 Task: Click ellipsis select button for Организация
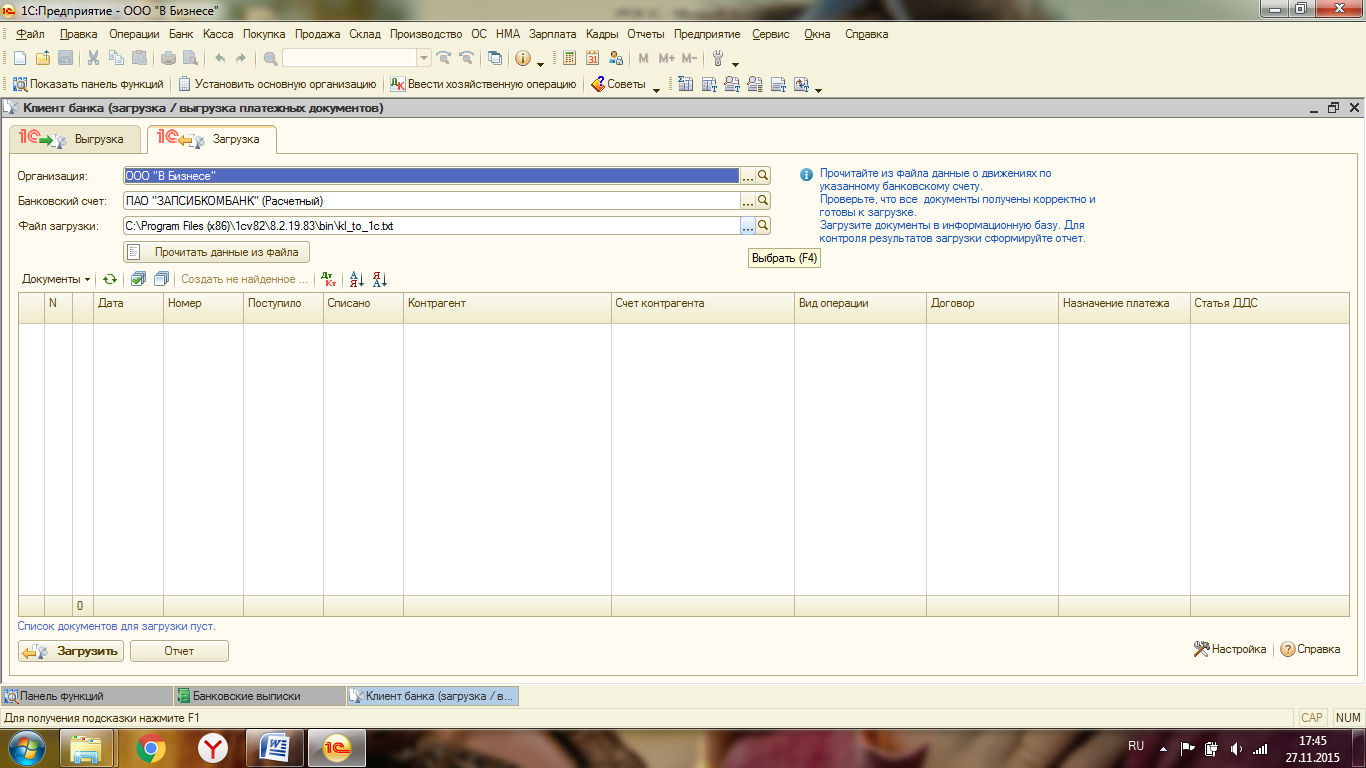[x=747, y=175]
